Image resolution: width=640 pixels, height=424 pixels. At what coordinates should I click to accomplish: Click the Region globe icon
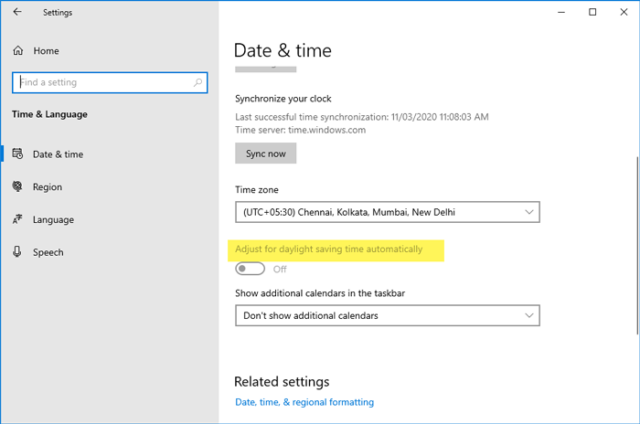click(18, 187)
